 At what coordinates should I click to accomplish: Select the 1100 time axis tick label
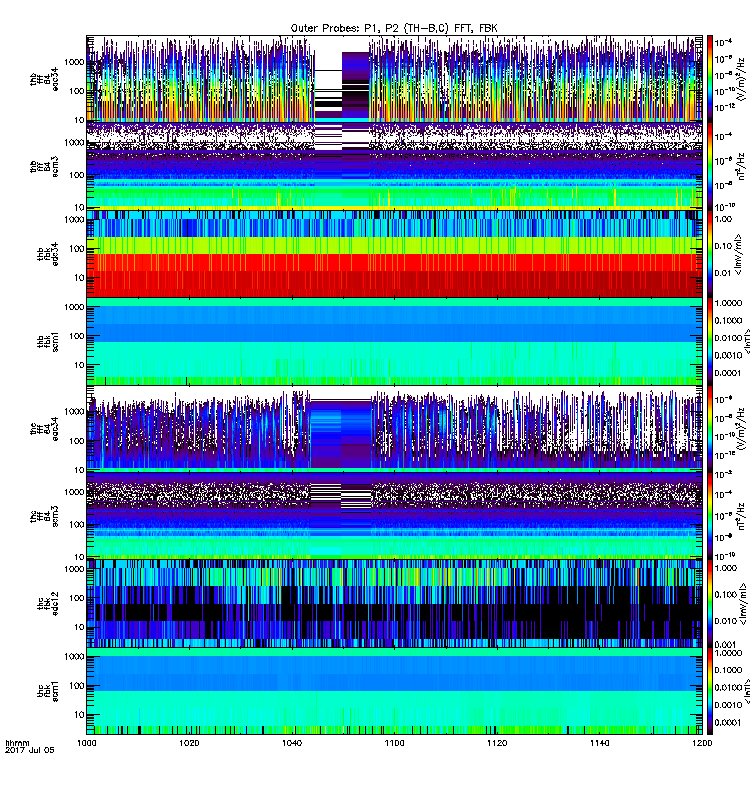[x=394, y=743]
